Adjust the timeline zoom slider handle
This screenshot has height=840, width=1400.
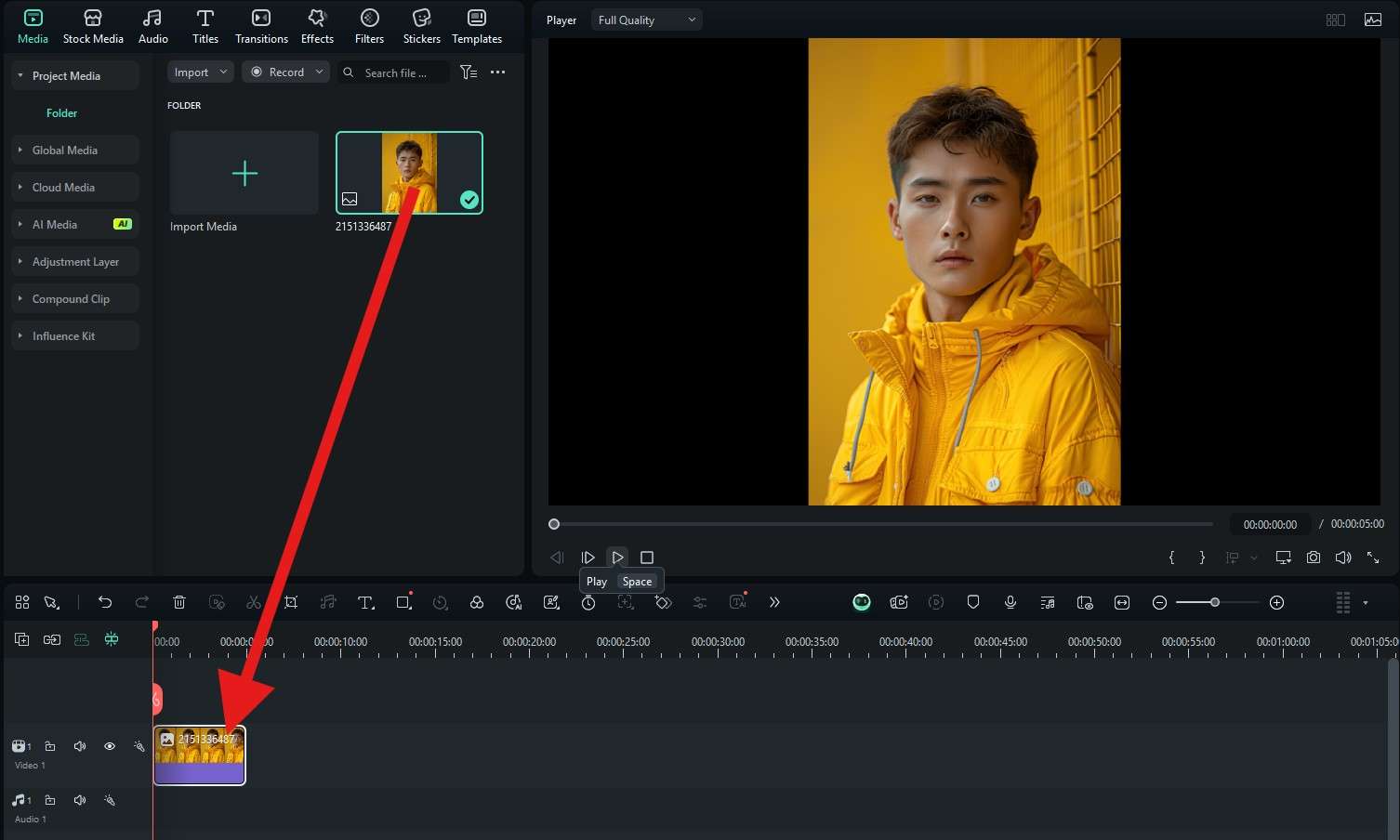tap(1214, 602)
